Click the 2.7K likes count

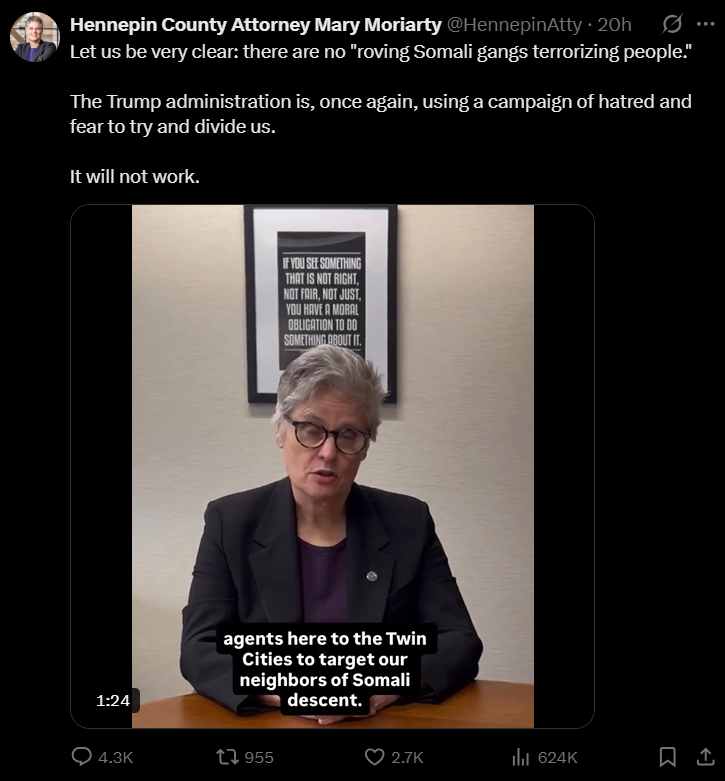coord(407,758)
